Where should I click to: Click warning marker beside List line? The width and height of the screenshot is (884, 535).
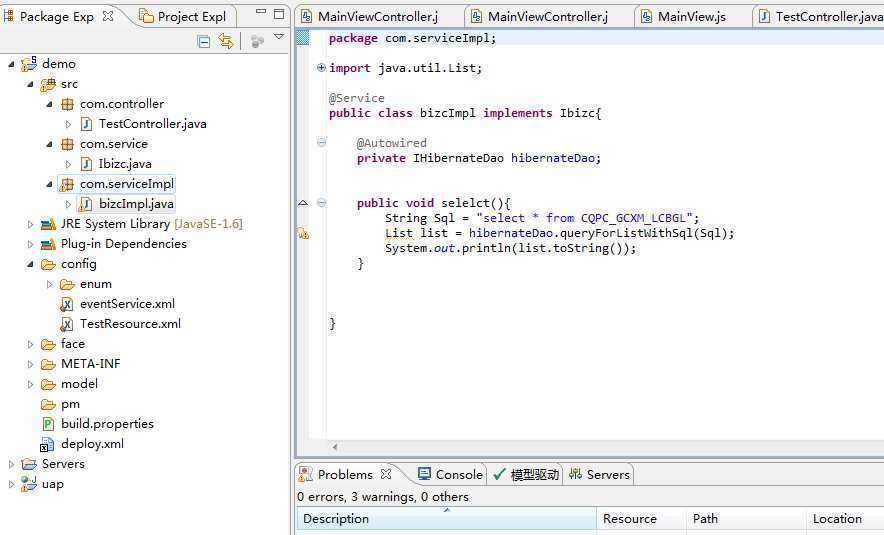tap(303, 233)
